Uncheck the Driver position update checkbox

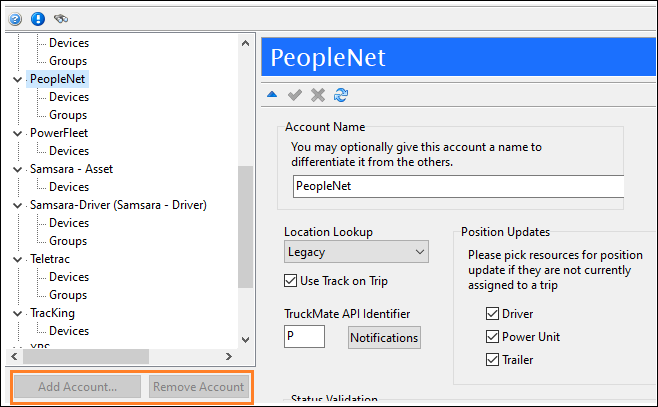(x=492, y=315)
